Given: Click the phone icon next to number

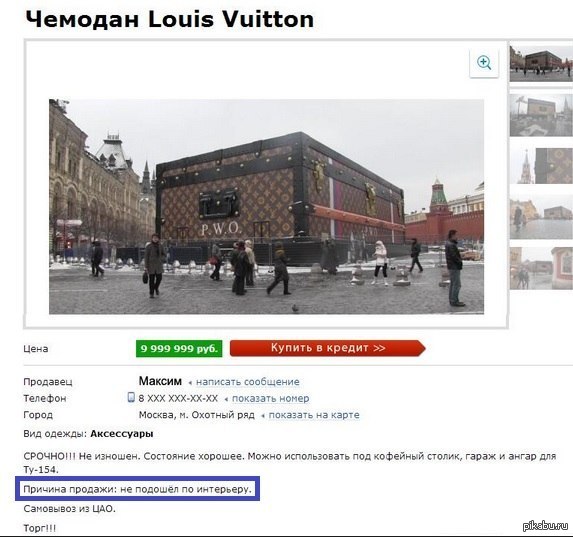Looking at the screenshot, I should tap(131, 397).
